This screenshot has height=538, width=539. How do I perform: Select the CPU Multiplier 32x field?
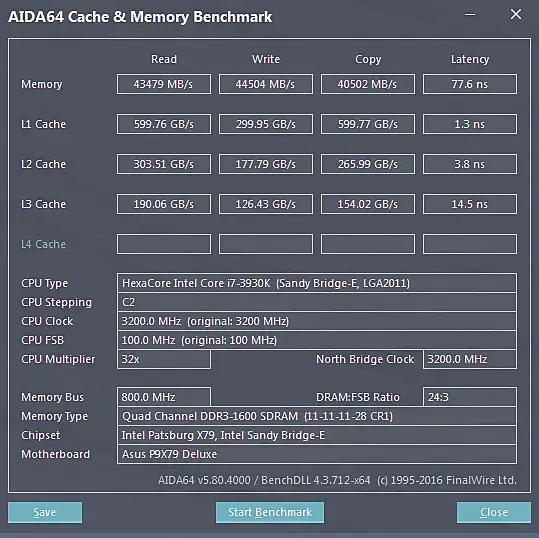click(164, 359)
